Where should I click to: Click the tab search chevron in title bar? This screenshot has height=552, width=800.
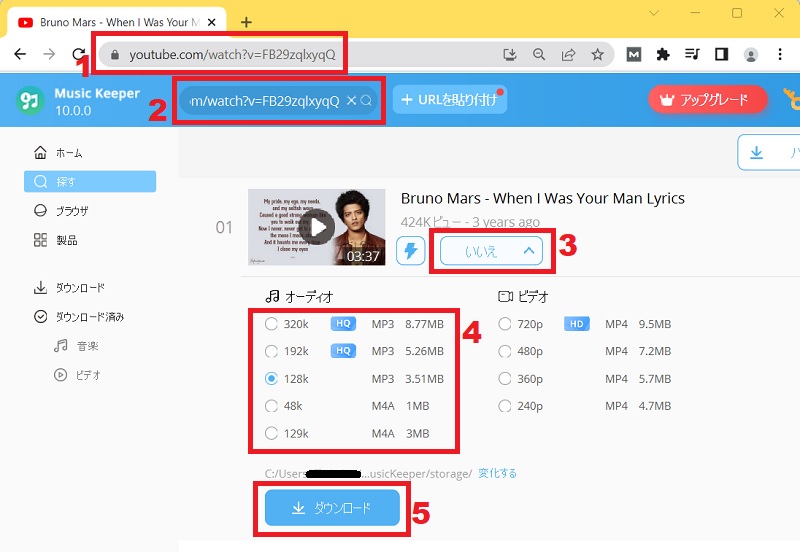click(654, 13)
